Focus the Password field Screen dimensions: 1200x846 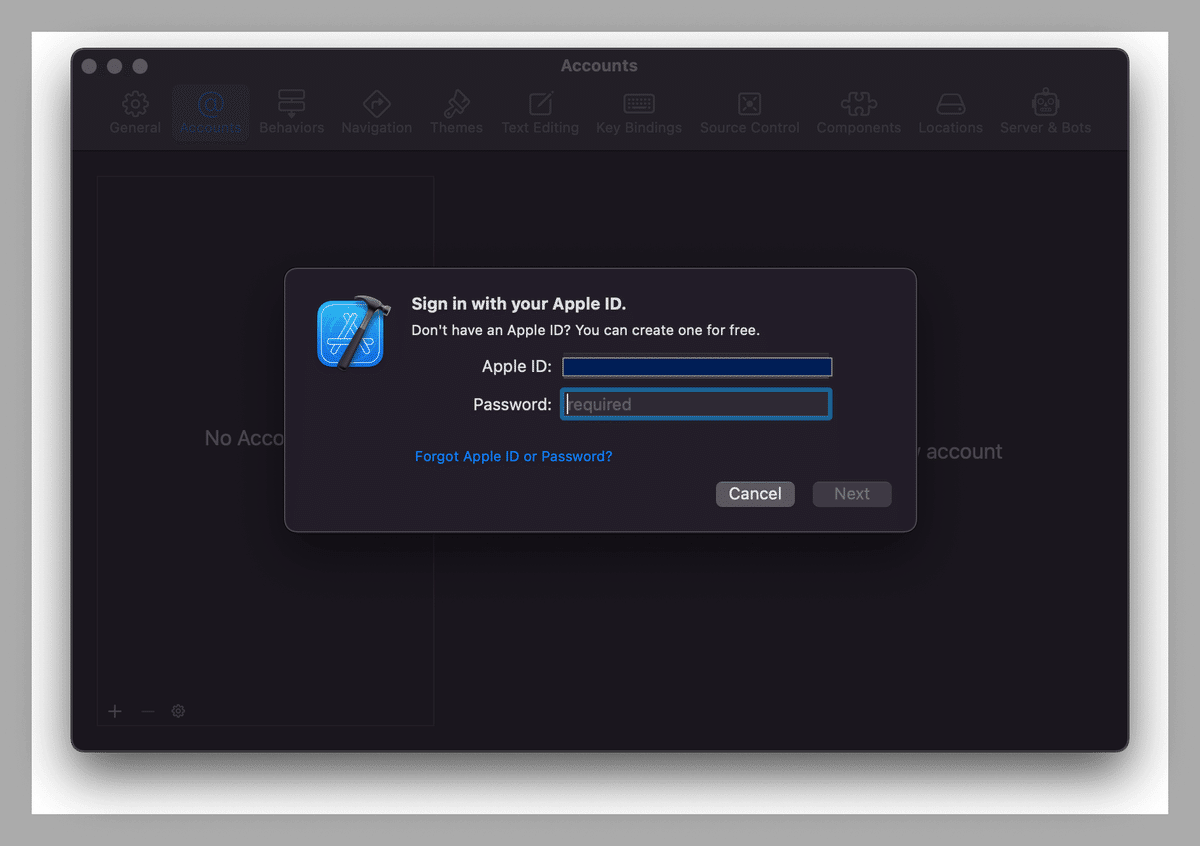(696, 404)
